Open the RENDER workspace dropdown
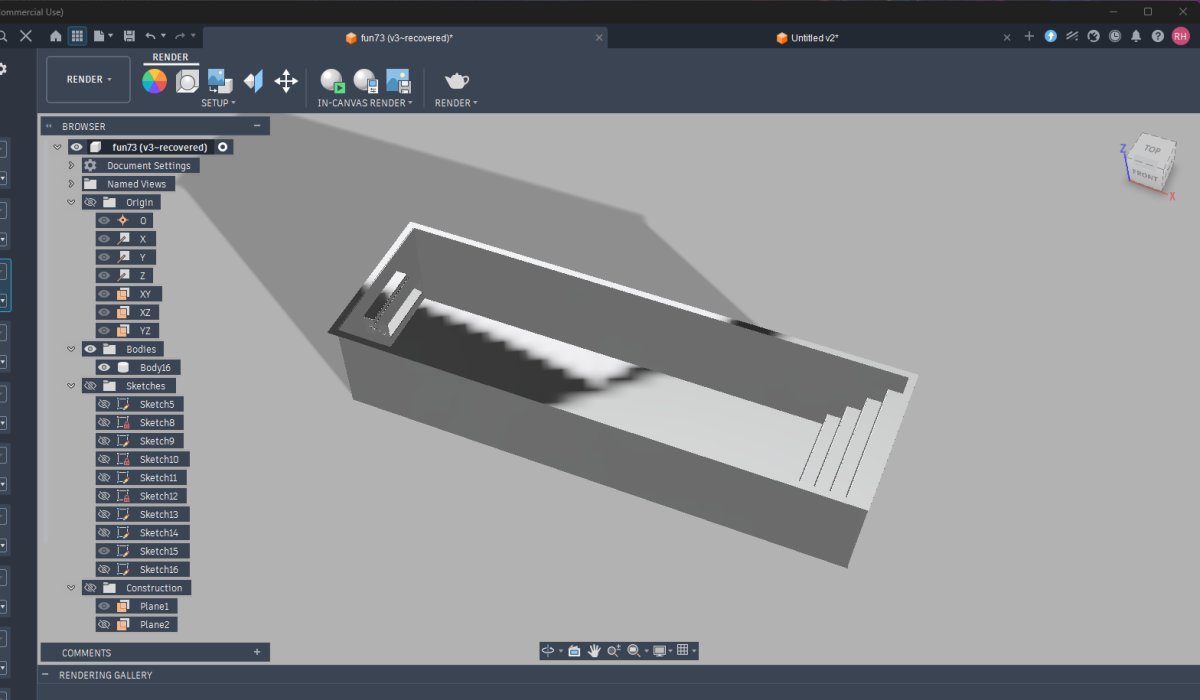This screenshot has height=700, width=1200. click(x=88, y=79)
